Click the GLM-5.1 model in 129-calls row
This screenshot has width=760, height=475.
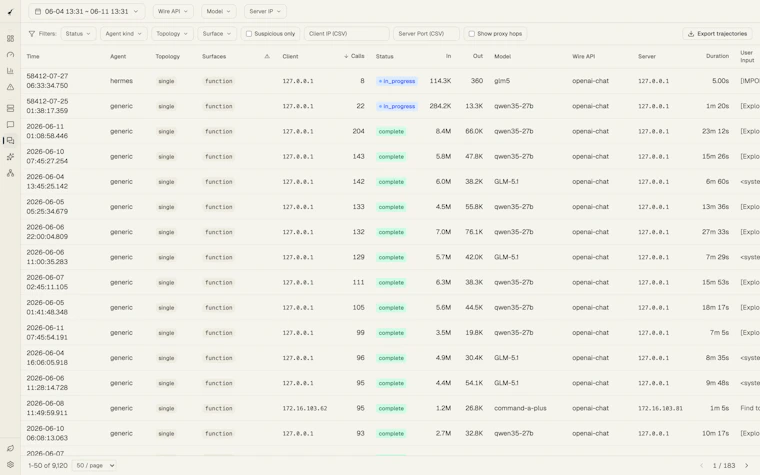pyautogui.click(x=506, y=257)
